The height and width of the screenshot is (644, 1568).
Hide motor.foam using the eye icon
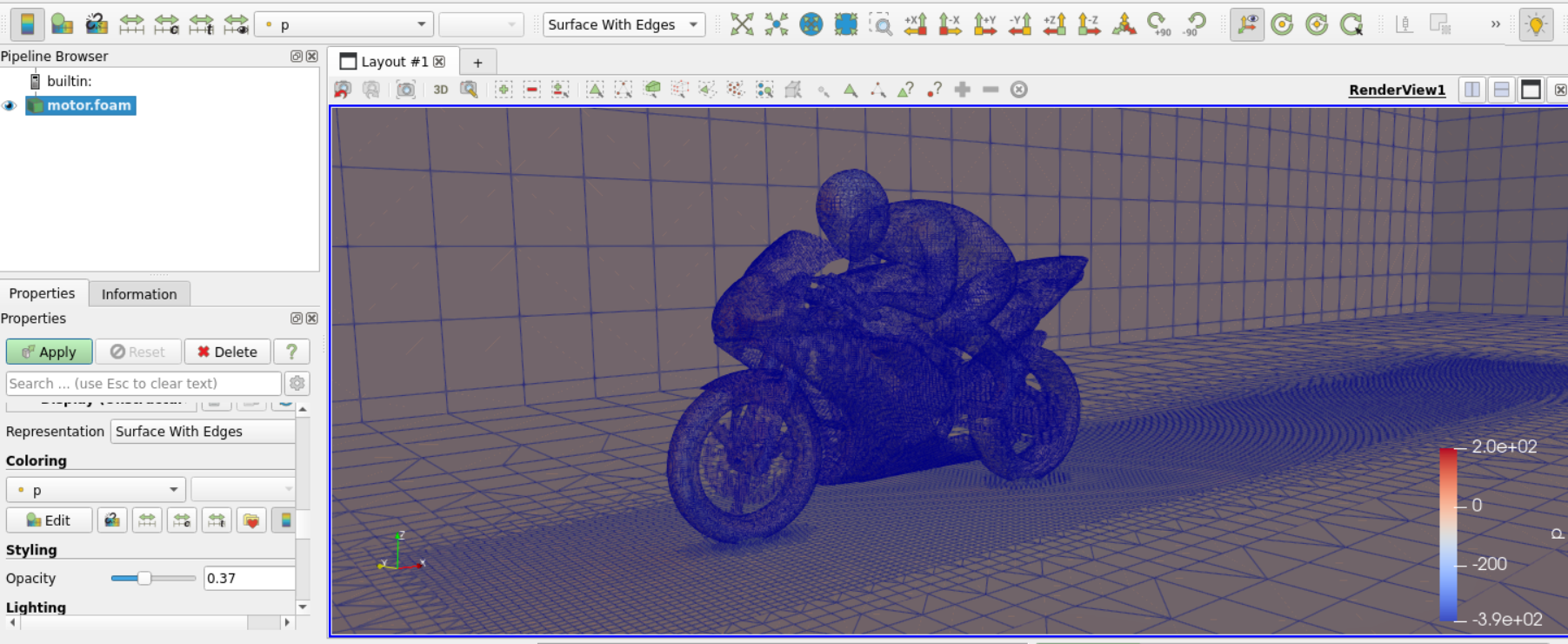10,105
